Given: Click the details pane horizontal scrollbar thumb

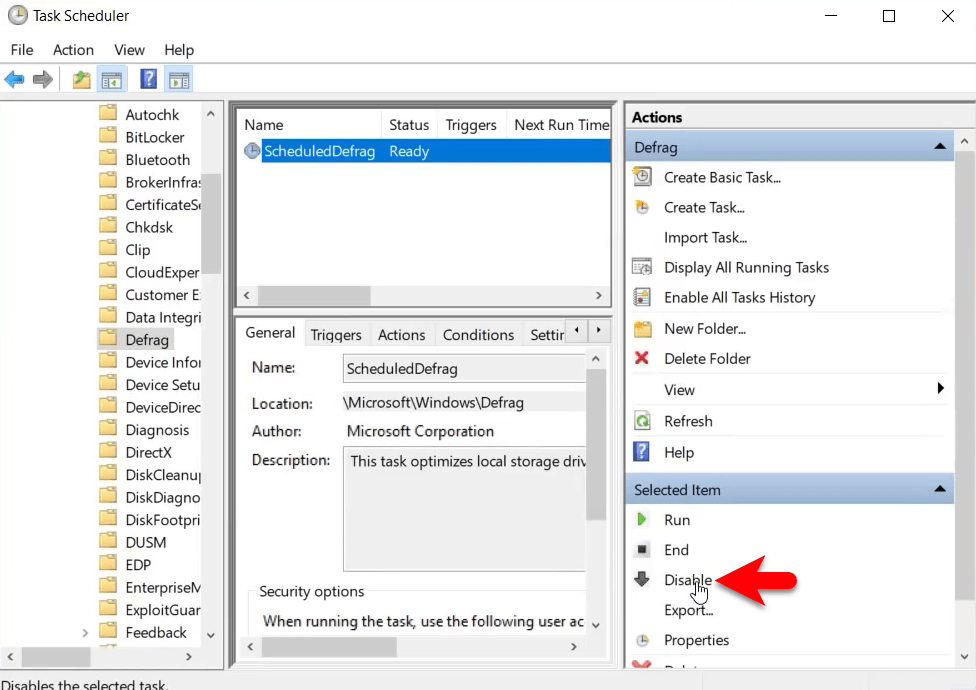Looking at the screenshot, I should click(x=329, y=647).
